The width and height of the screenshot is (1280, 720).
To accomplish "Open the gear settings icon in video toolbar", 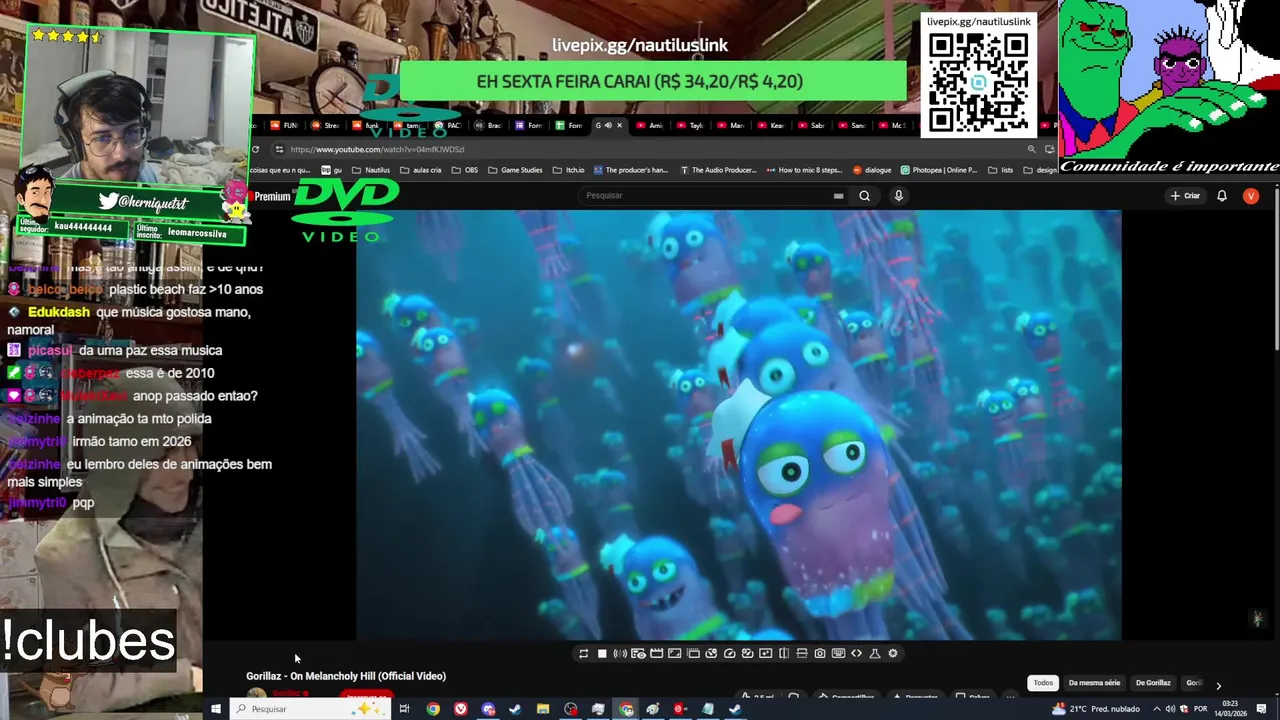I will 893,653.
